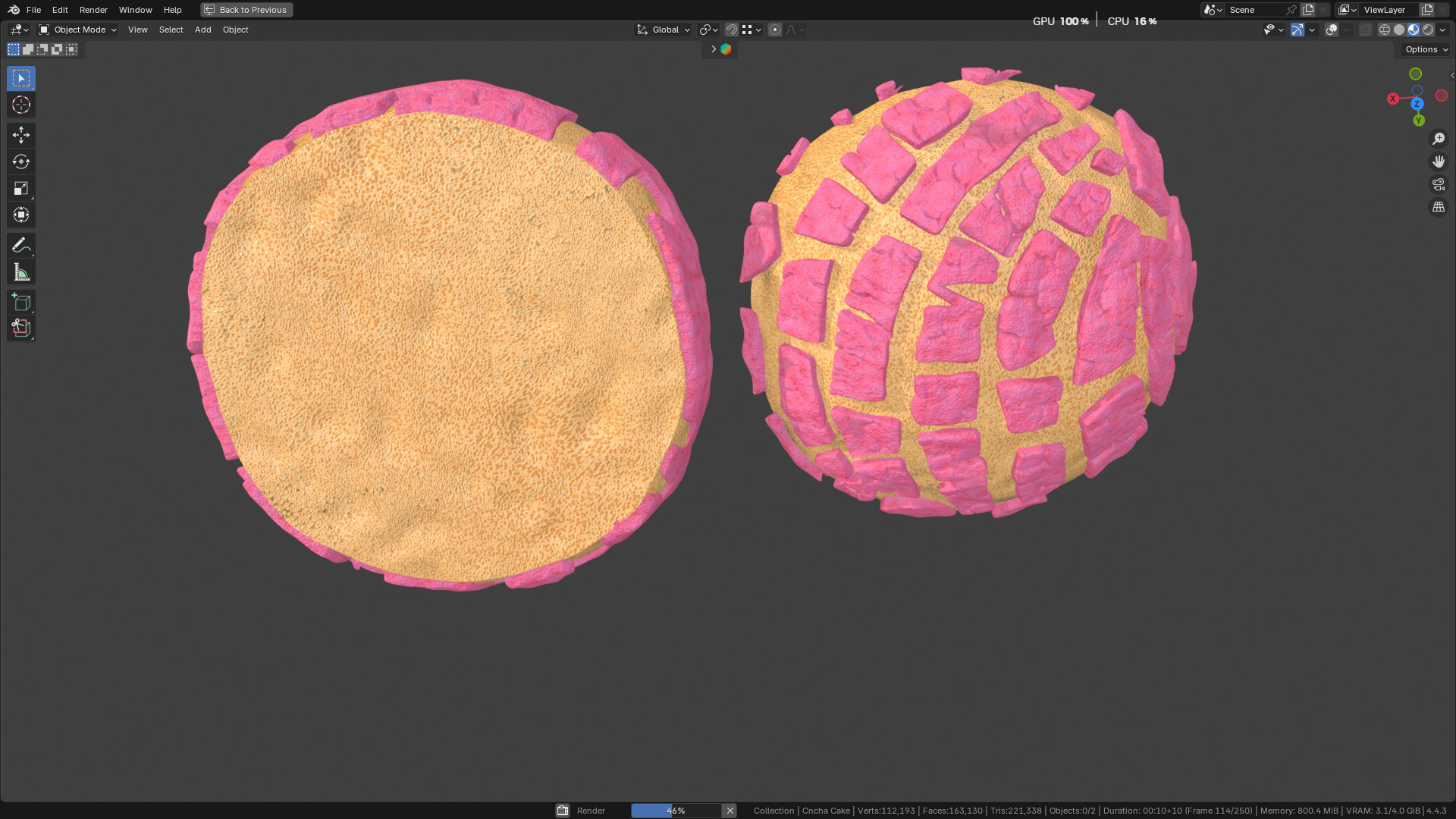Viewport: 1456px width, 819px height.
Task: Click the green Y axis on gizmo
Action: 1419,121
